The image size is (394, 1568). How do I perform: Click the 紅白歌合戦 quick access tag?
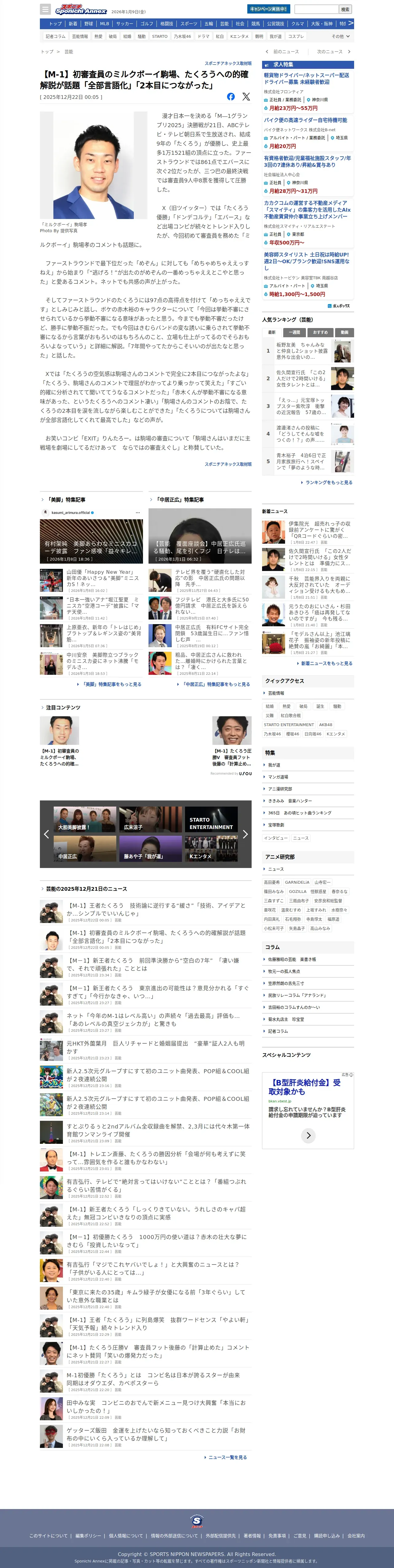pos(291,716)
